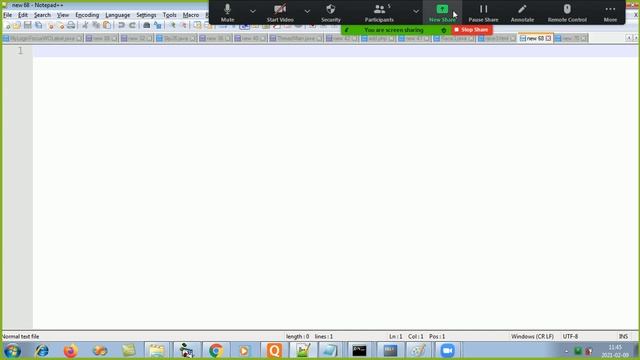Click the Paste clipboard toolbar icon
The height and width of the screenshot is (360, 640).
pos(107,26)
